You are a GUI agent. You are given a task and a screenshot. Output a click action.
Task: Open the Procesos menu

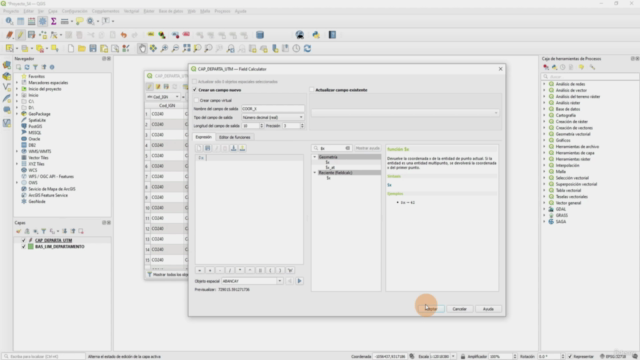point(222,11)
